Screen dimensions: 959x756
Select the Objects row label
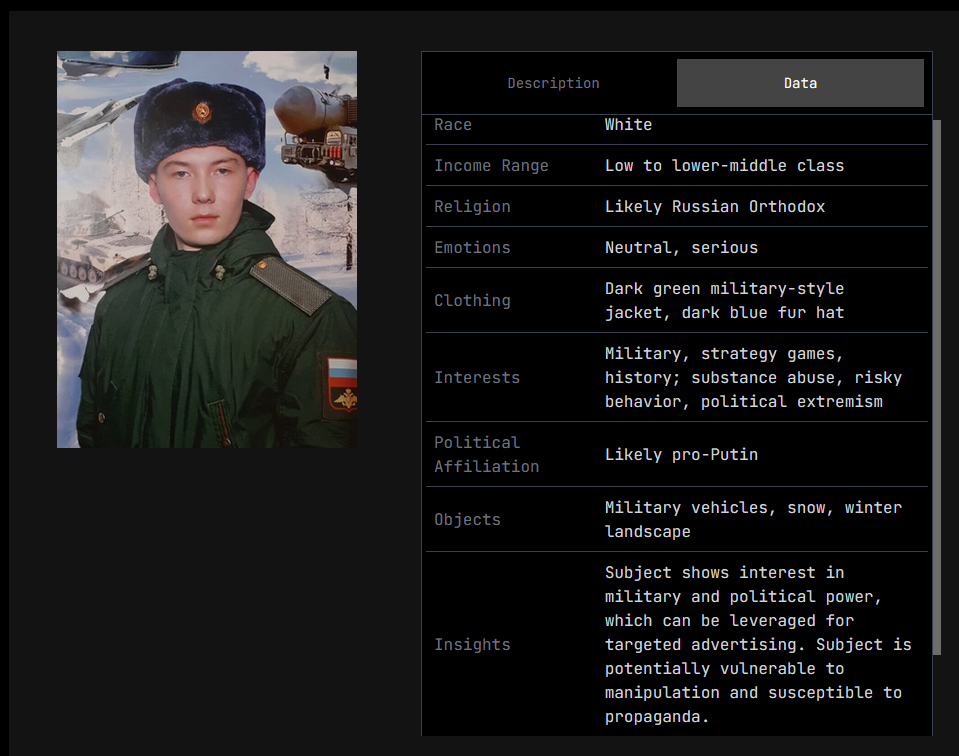click(467, 520)
